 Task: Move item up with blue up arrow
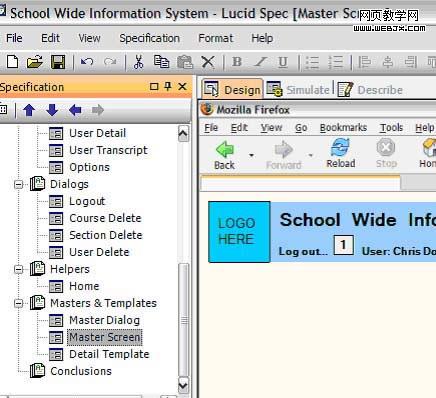[29, 110]
